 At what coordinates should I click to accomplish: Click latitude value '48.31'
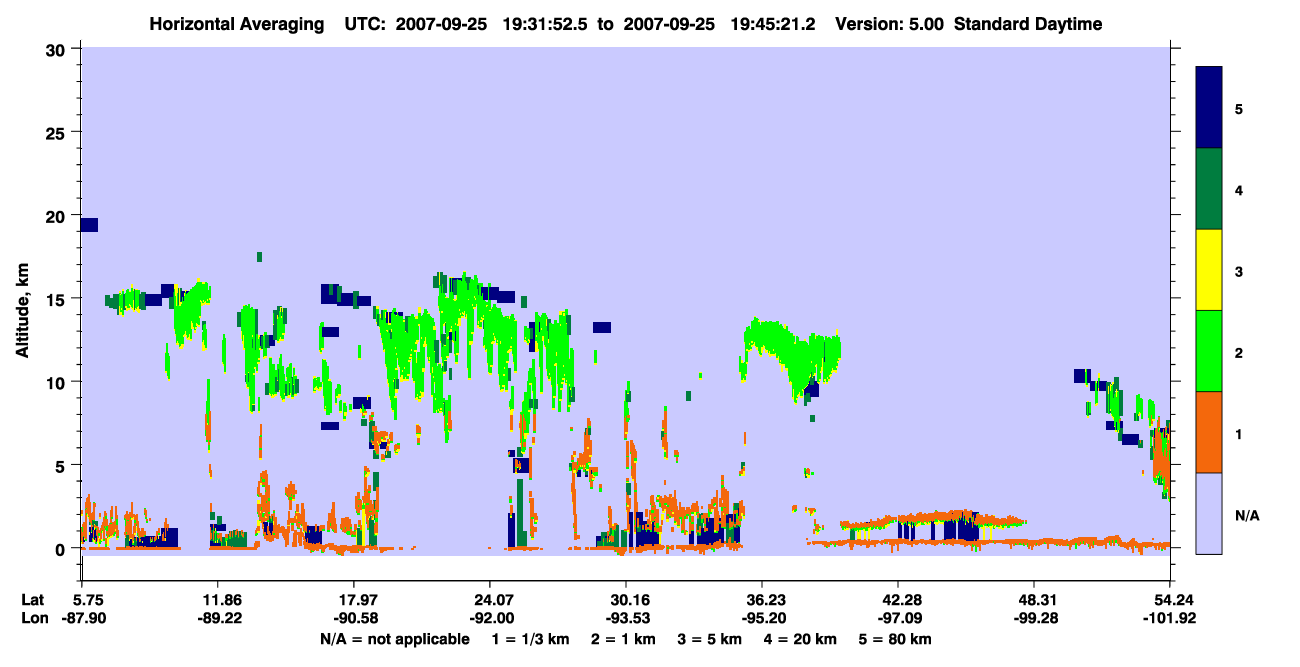1034,600
